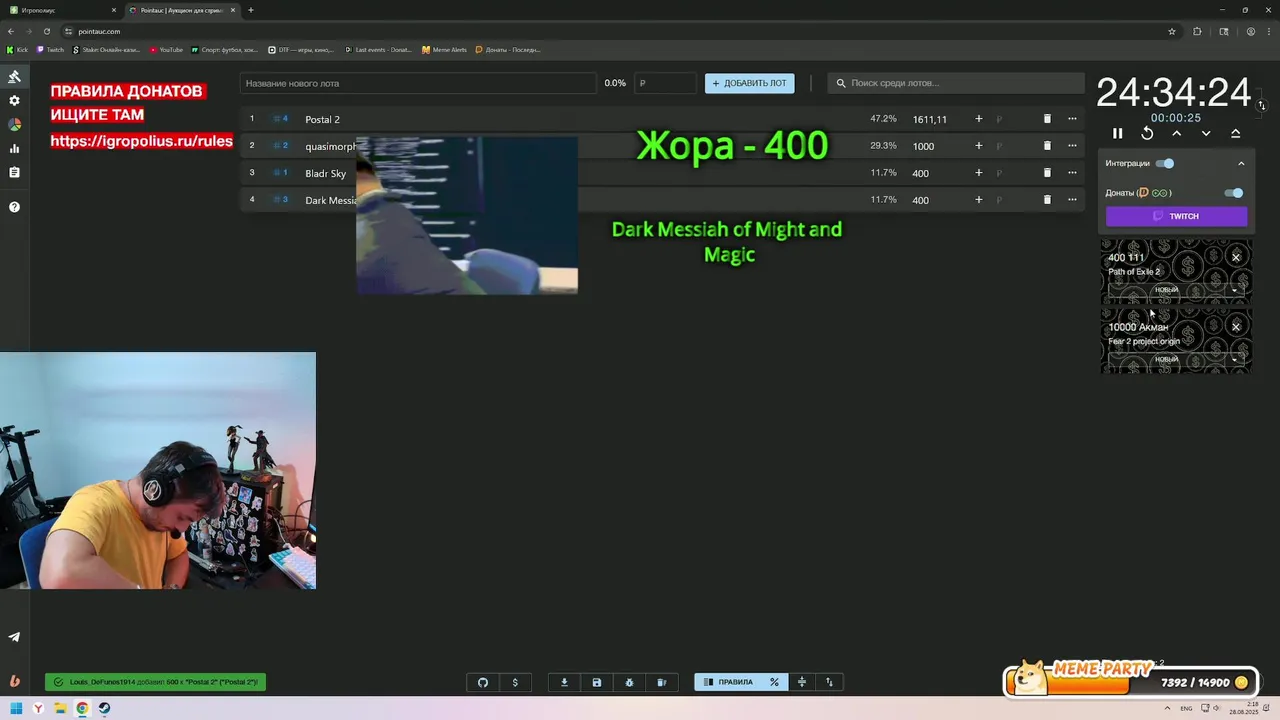Click the MEME PARTY progress bar widget
Viewport: 1280px width, 720px height.
[1130, 680]
